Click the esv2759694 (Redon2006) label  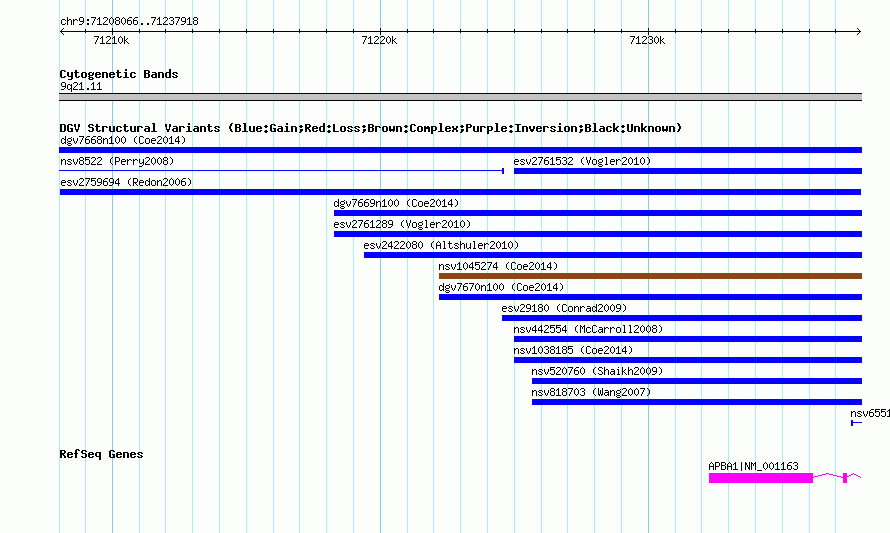[x=126, y=182]
